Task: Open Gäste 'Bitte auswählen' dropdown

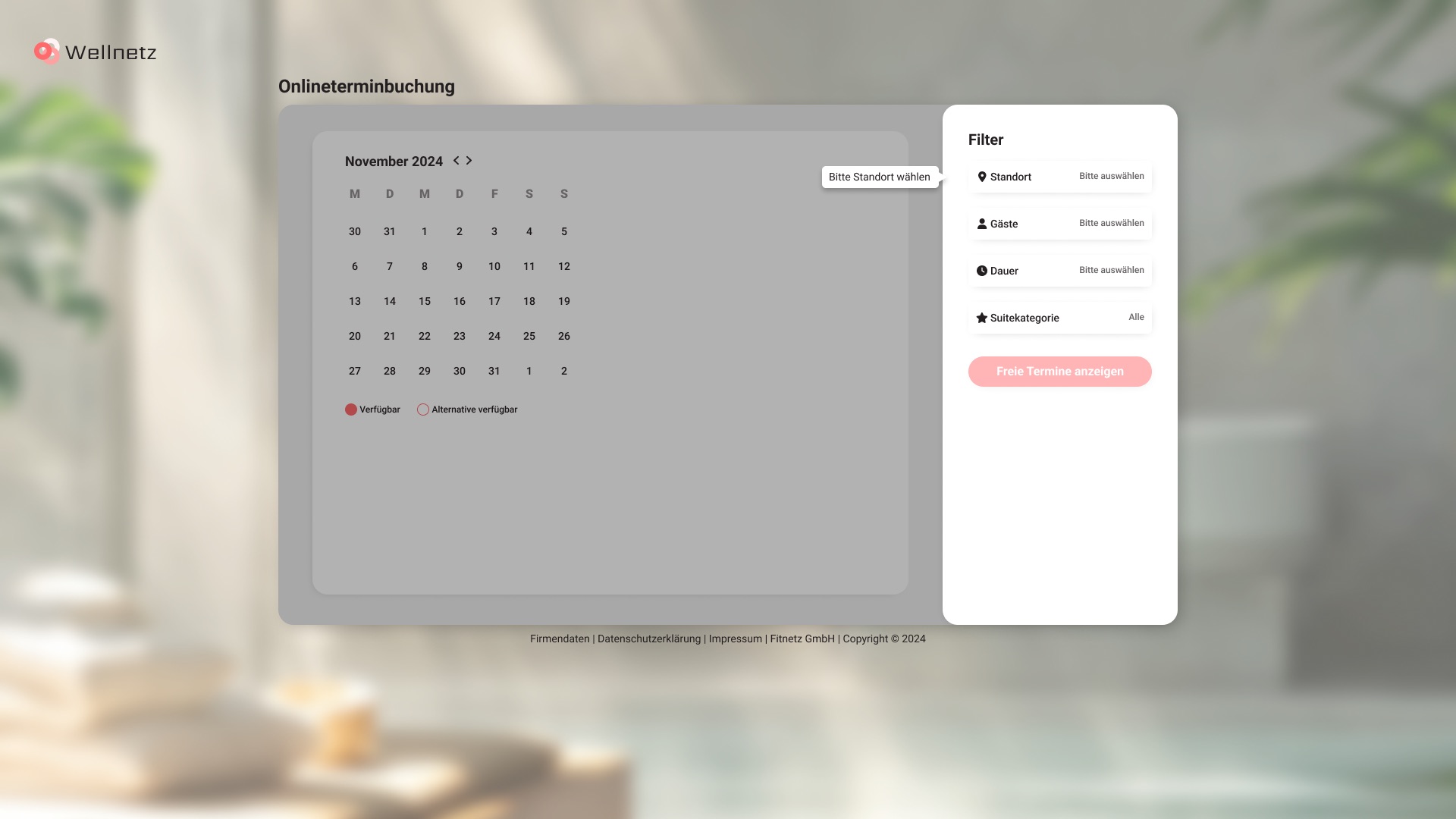Action: coord(1111,223)
